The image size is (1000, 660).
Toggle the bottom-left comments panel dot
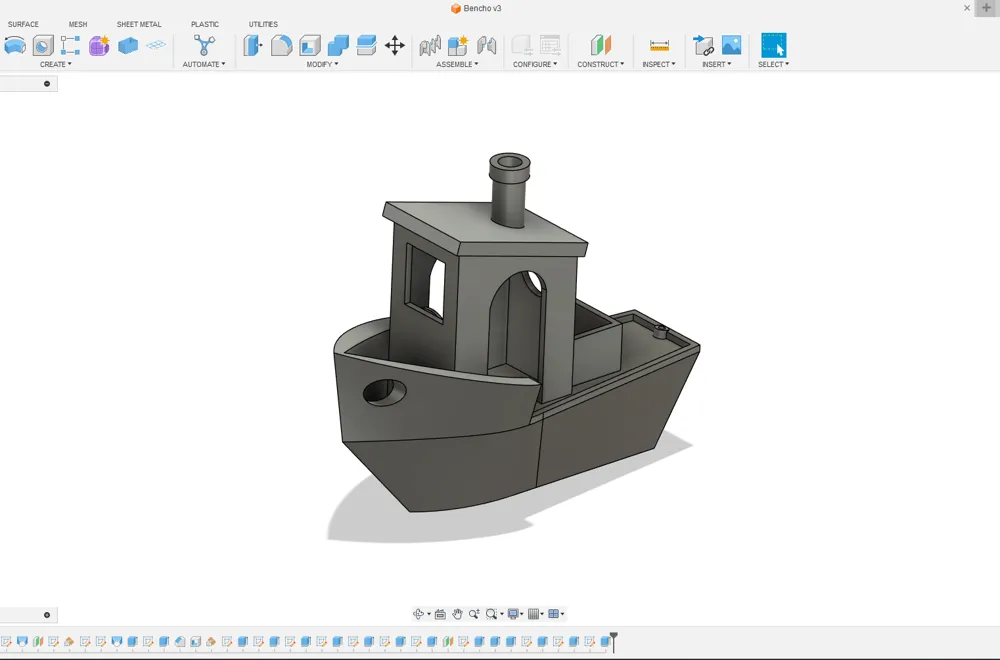pos(47,615)
